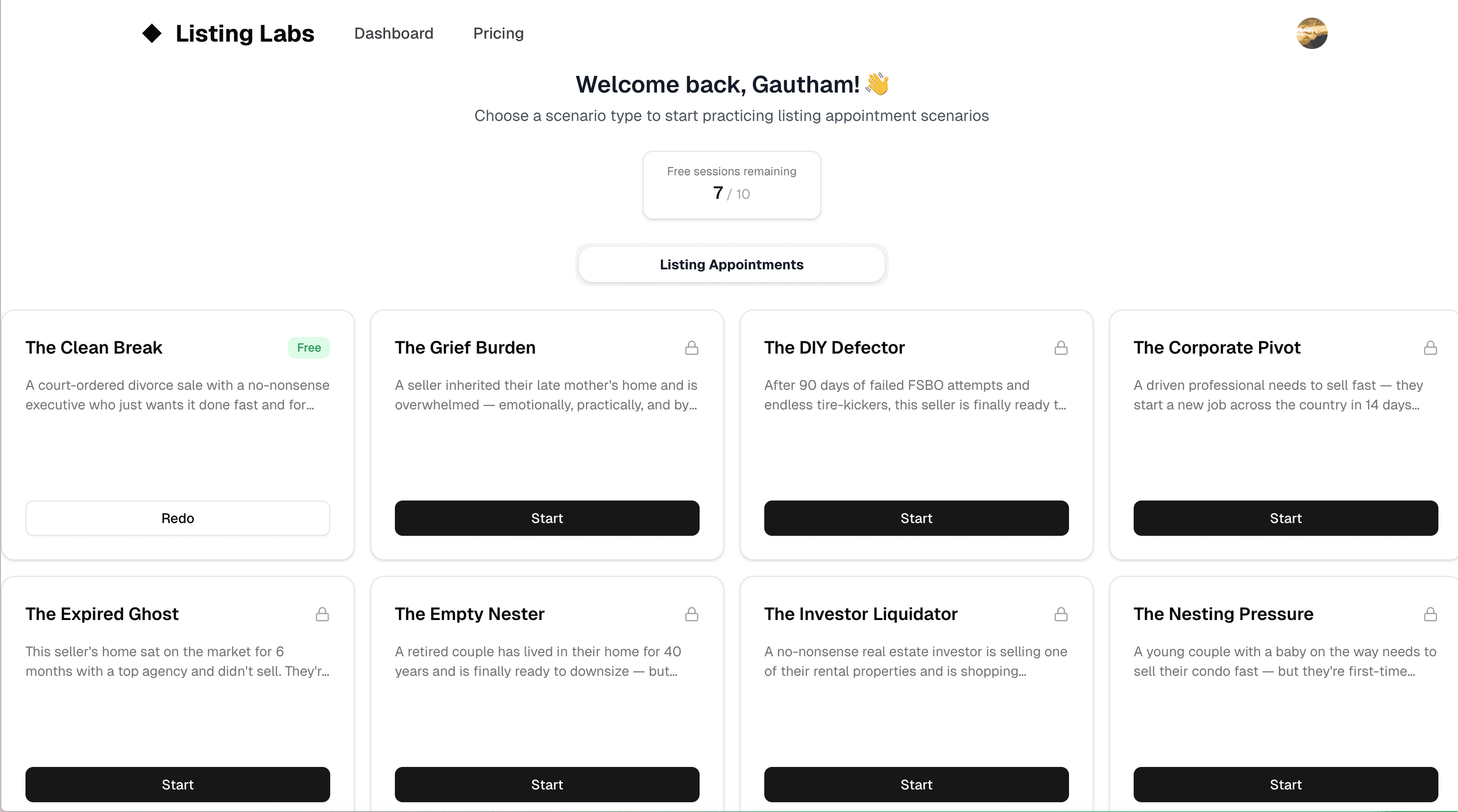Click lock icon on The Investor Liquidator
Image resolution: width=1458 pixels, height=812 pixels.
(x=1061, y=614)
